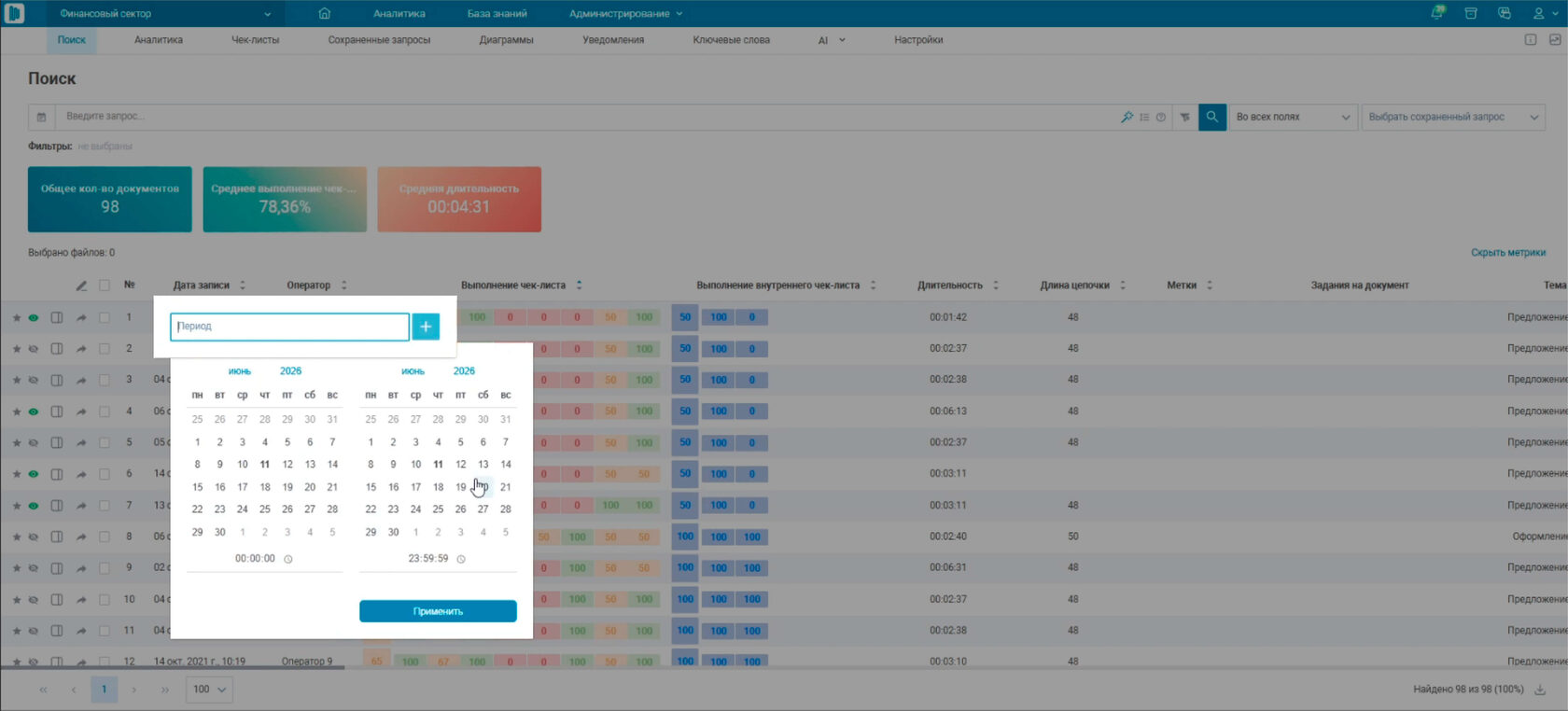Star the first record in the table
1568x711 pixels.
pos(17,317)
